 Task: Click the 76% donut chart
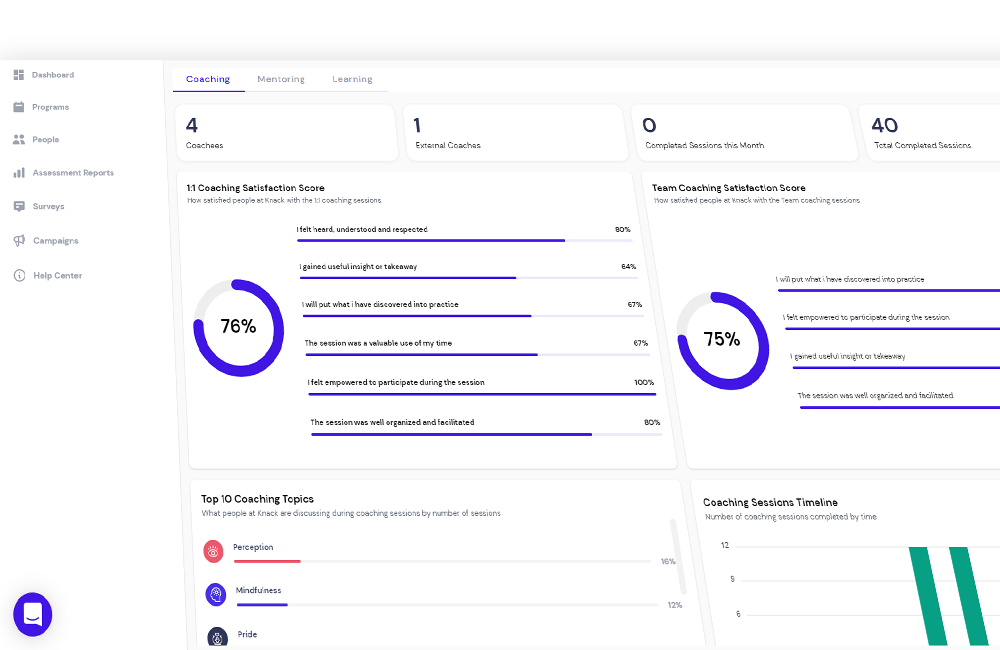click(239, 327)
